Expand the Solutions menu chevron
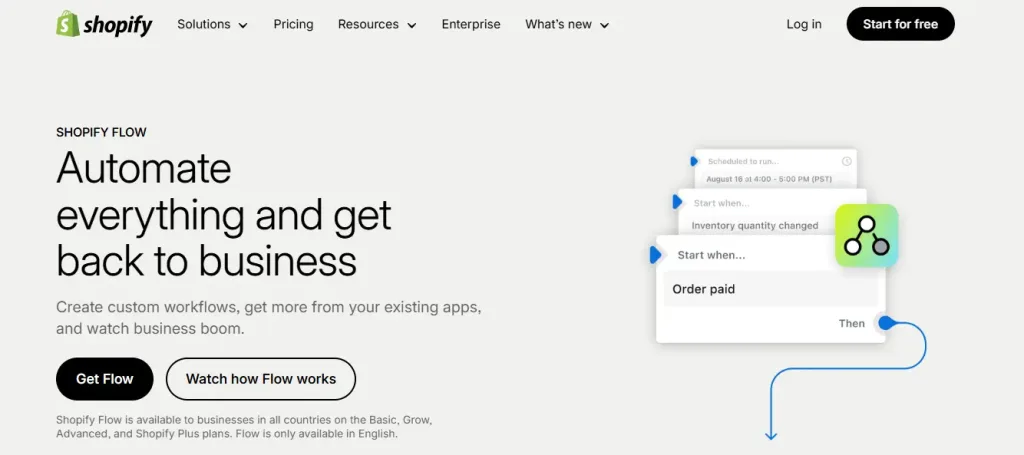Image resolution: width=1024 pixels, height=455 pixels. 243,25
